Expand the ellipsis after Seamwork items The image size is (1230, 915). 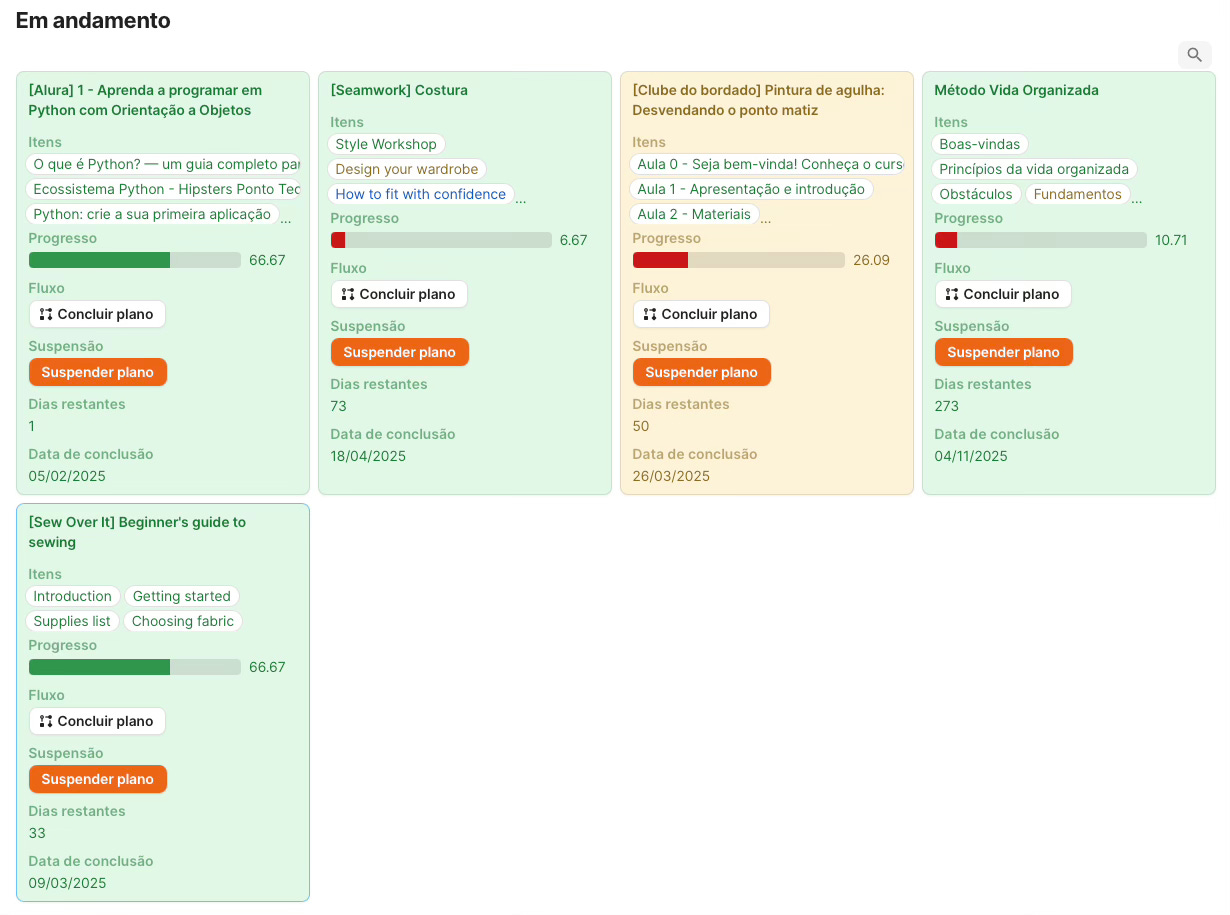(x=521, y=199)
